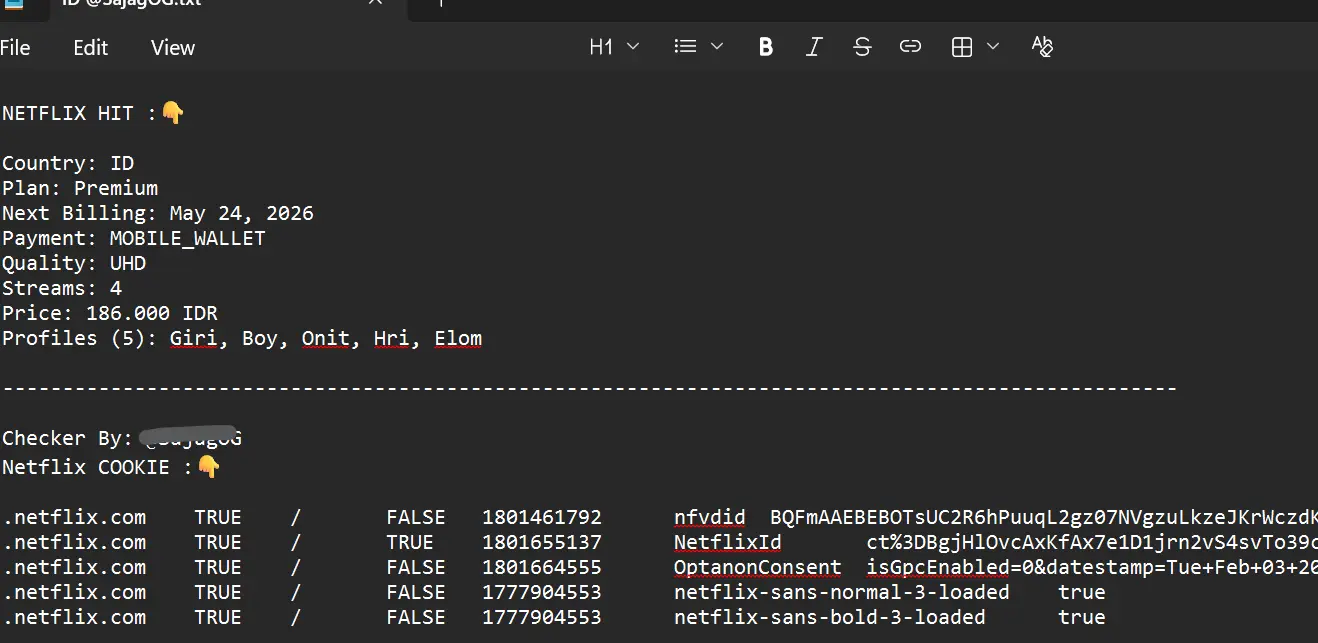Click the "Country: ID" line
The width and height of the screenshot is (1318, 643).
(x=68, y=163)
